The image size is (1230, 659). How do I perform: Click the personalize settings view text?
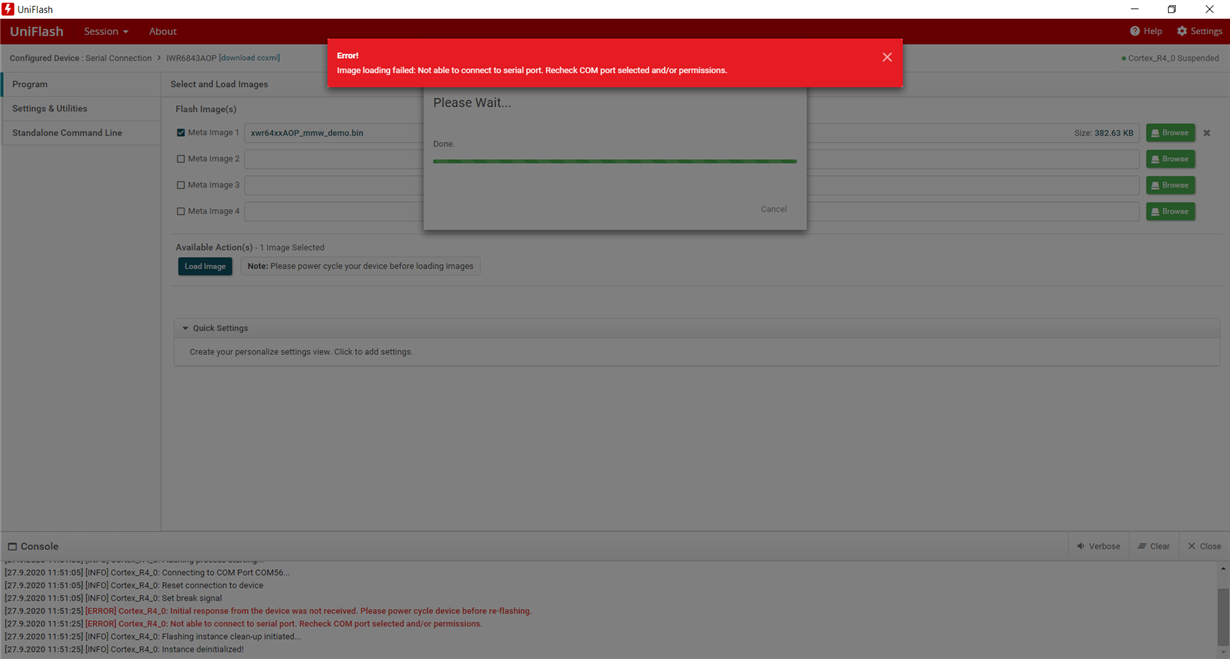(301, 352)
